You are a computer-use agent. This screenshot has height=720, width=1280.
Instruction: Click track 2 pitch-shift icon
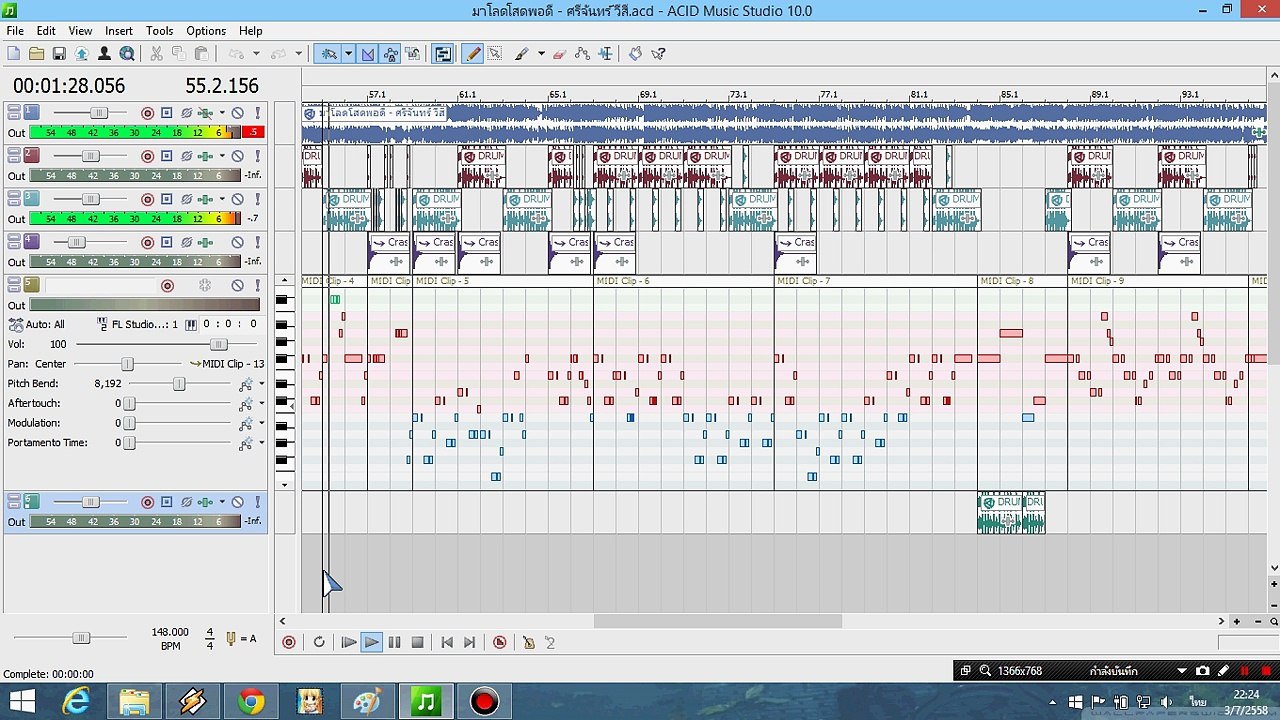186,156
